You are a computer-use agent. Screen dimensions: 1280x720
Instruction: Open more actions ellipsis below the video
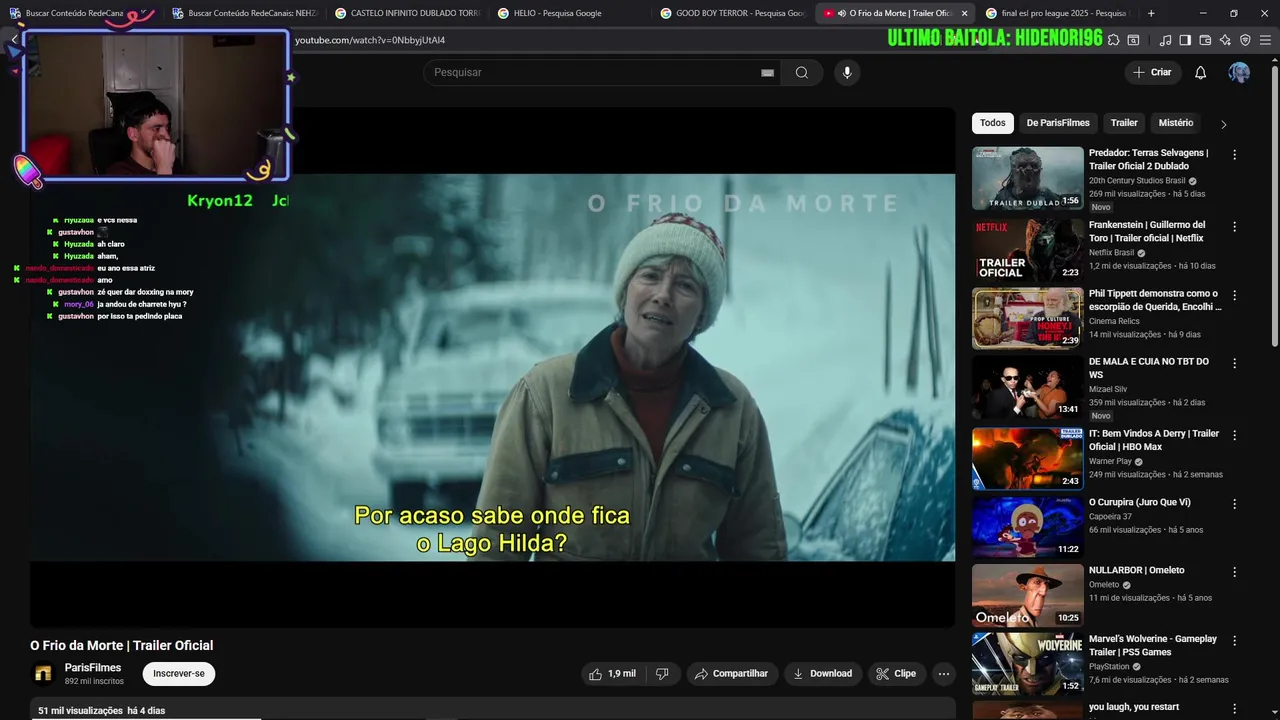point(943,674)
